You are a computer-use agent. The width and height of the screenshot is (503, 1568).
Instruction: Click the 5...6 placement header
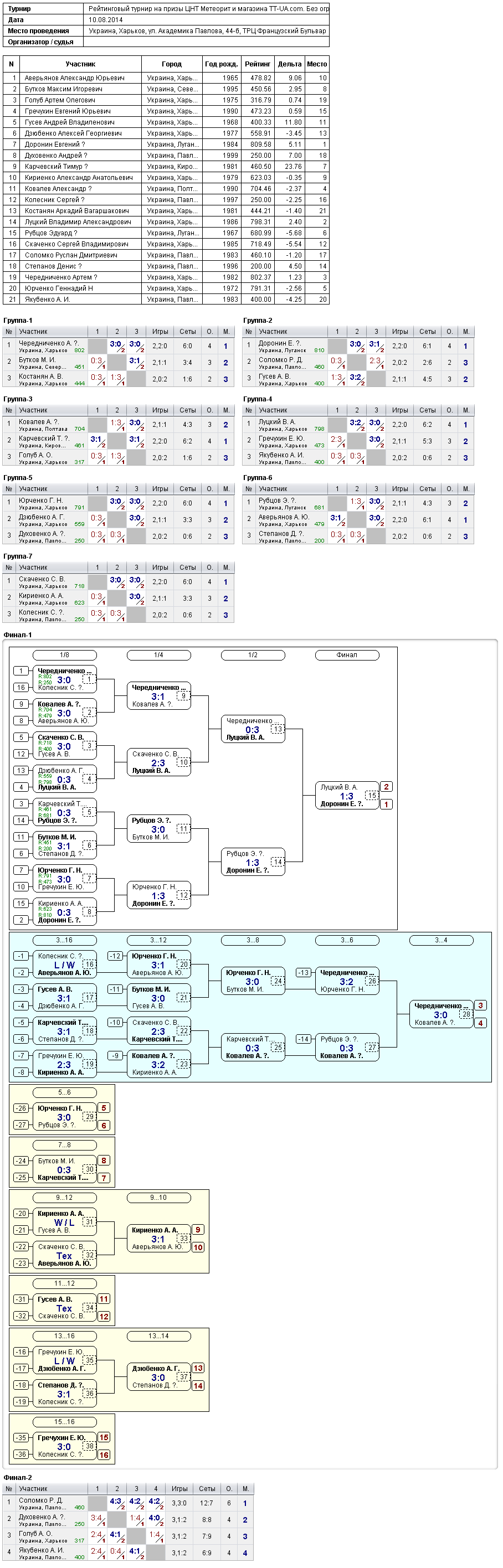65,1092
